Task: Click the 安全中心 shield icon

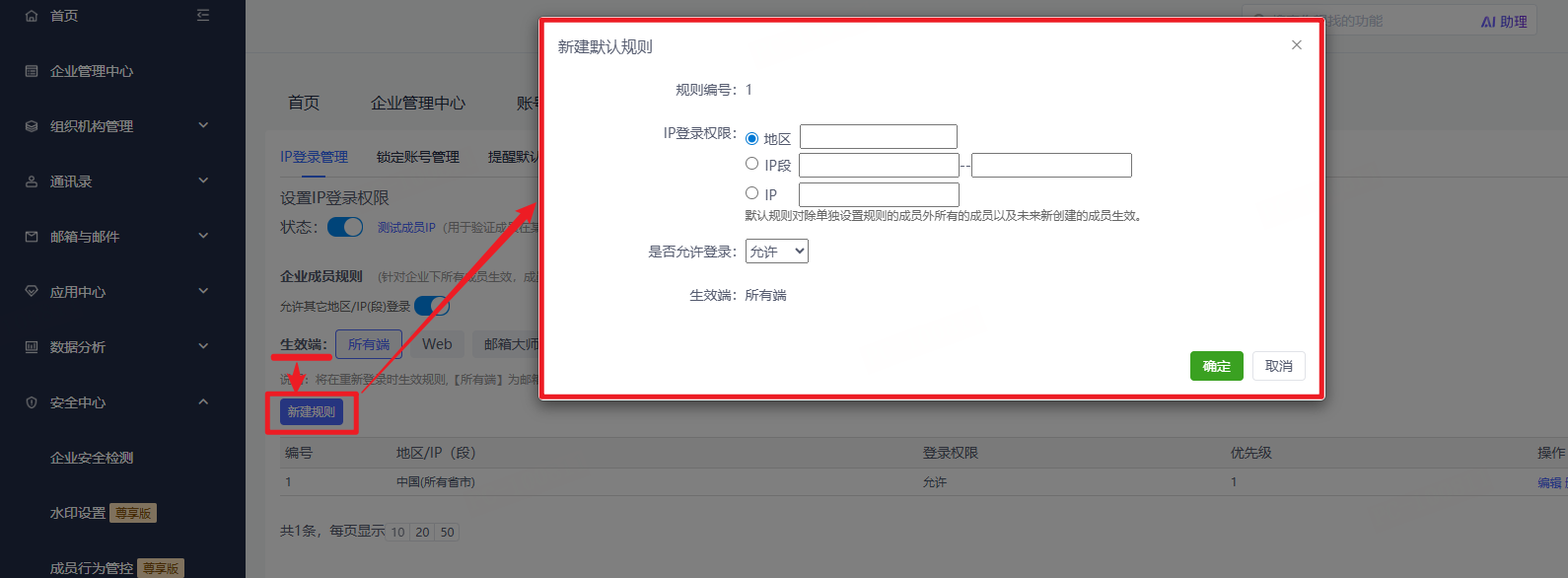Action: pos(32,402)
